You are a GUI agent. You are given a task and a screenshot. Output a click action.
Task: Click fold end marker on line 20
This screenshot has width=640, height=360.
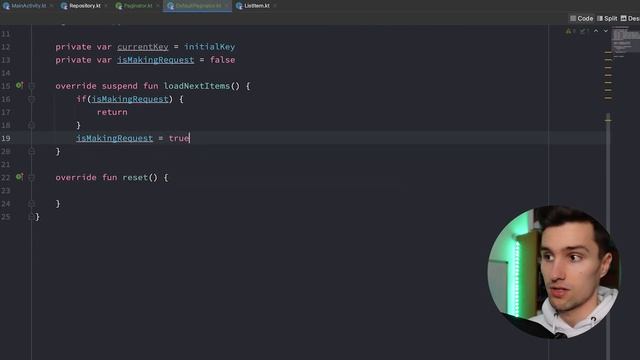click(31, 151)
